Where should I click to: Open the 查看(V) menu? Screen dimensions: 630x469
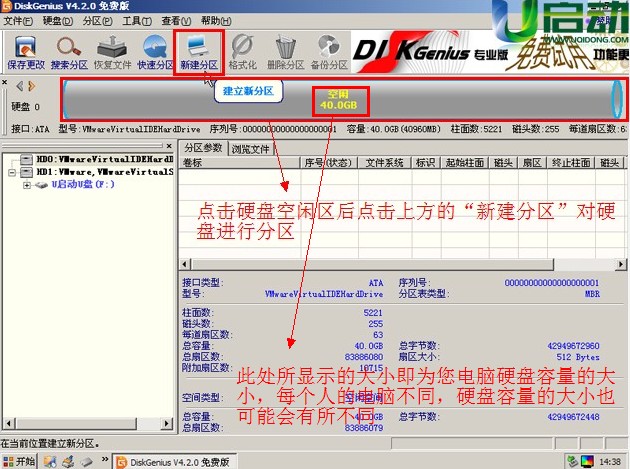[176, 20]
